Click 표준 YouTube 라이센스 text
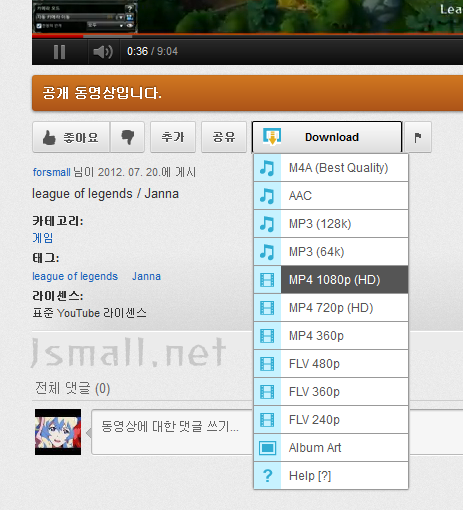463x510 pixels. coord(89,313)
